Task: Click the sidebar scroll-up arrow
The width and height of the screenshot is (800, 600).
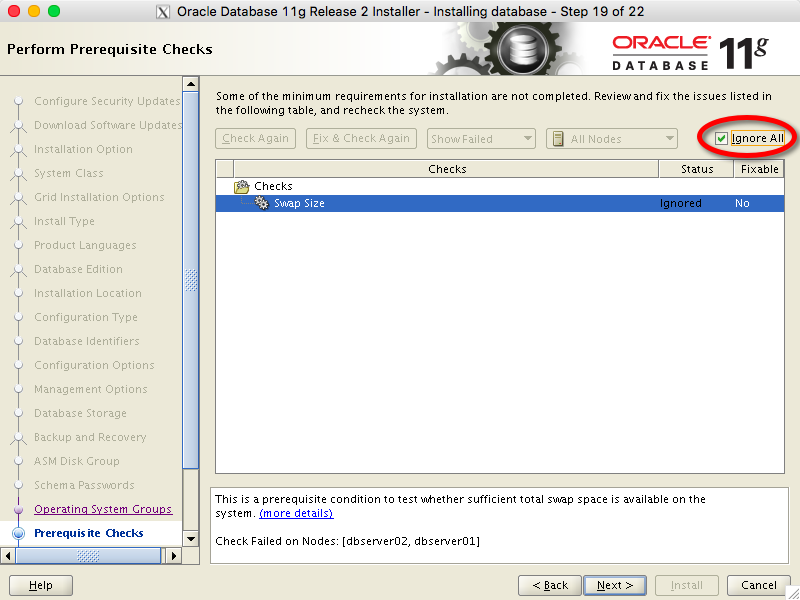Action: pyautogui.click(x=191, y=84)
